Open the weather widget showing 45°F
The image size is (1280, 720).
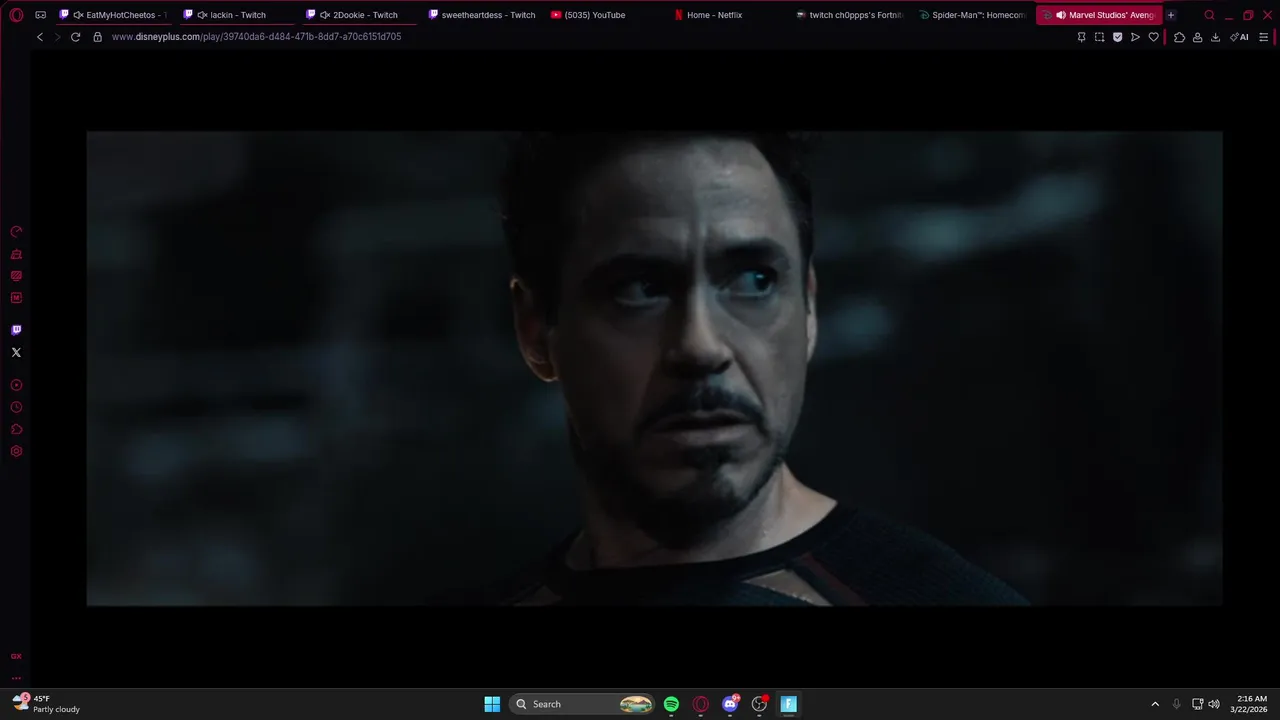(x=46, y=704)
